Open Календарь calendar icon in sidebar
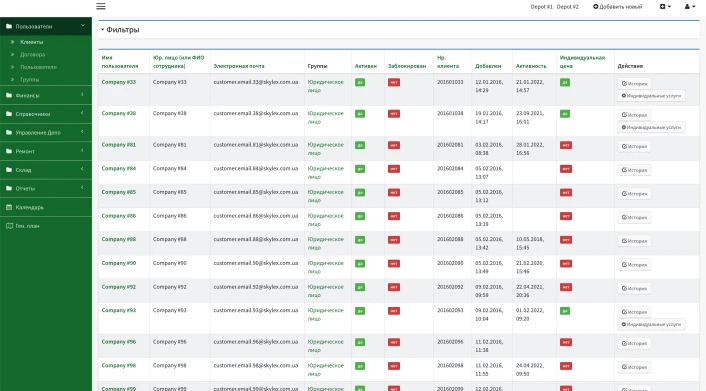The image size is (706, 391). [9, 207]
